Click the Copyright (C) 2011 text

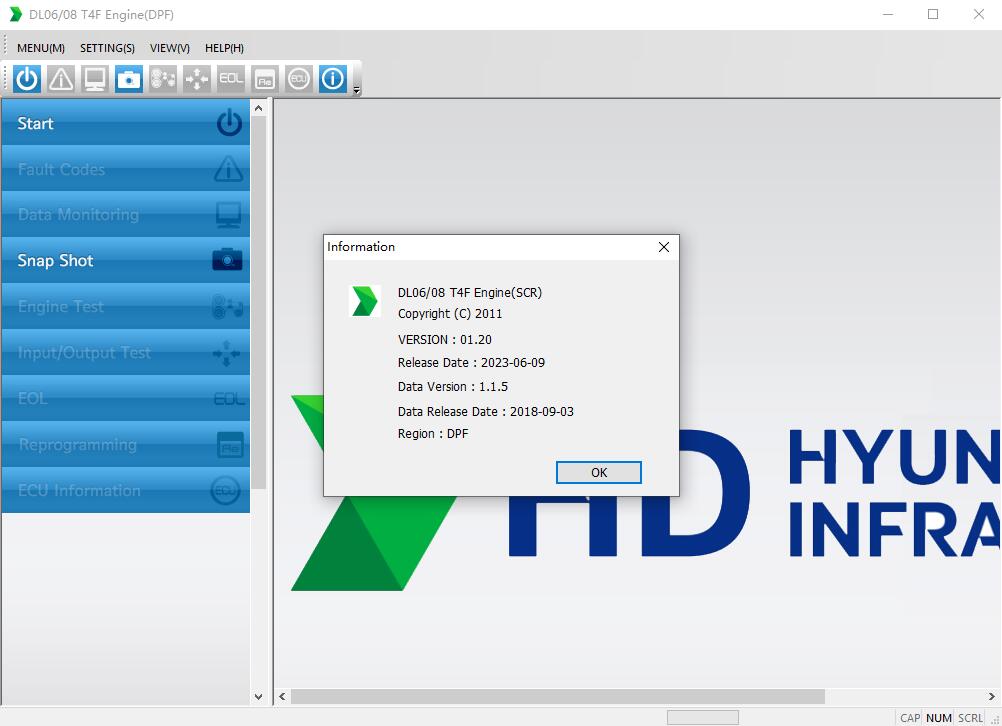tap(450, 314)
